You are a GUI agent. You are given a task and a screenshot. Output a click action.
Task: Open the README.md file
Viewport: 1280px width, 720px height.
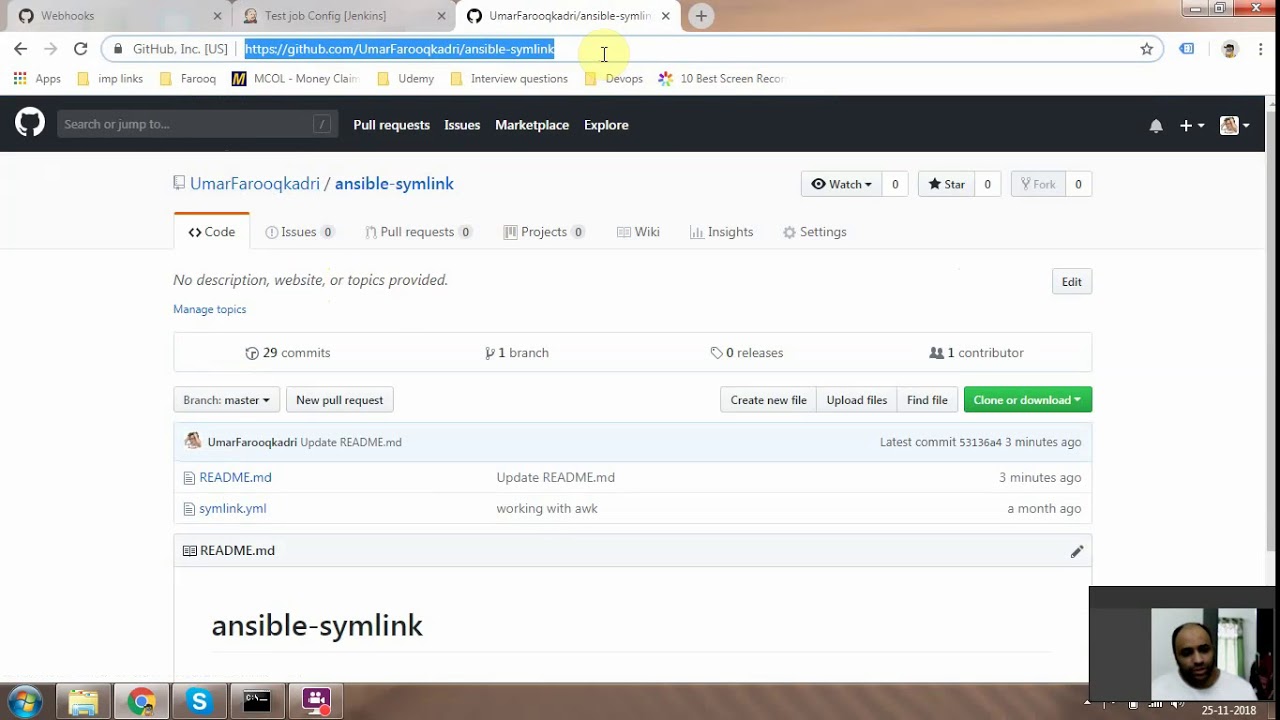tap(235, 478)
